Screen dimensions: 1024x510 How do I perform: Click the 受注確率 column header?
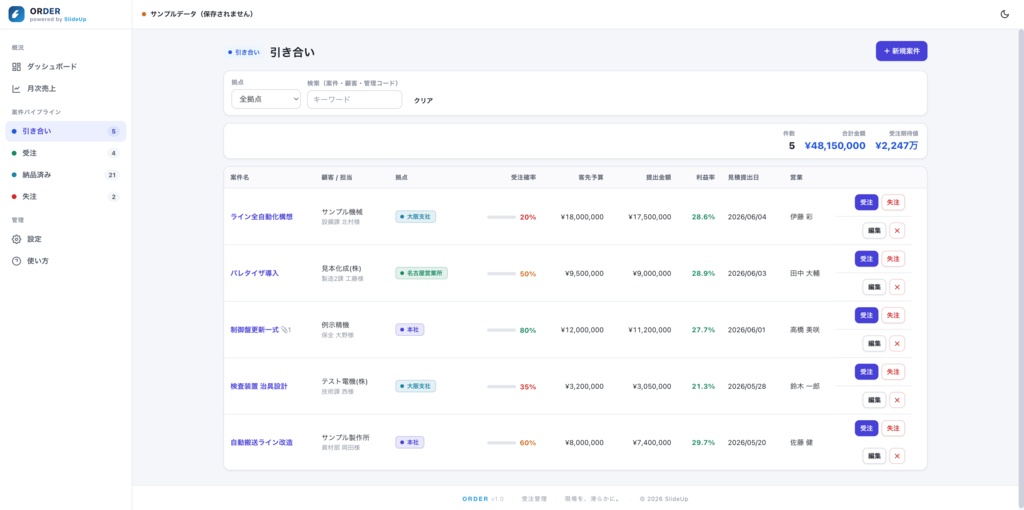pos(523,178)
